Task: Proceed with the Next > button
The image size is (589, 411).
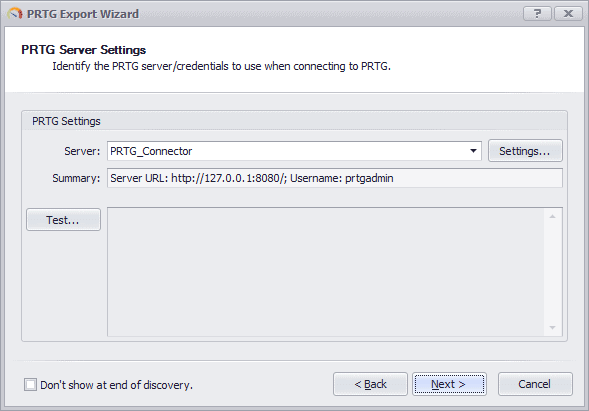Action: (x=449, y=384)
